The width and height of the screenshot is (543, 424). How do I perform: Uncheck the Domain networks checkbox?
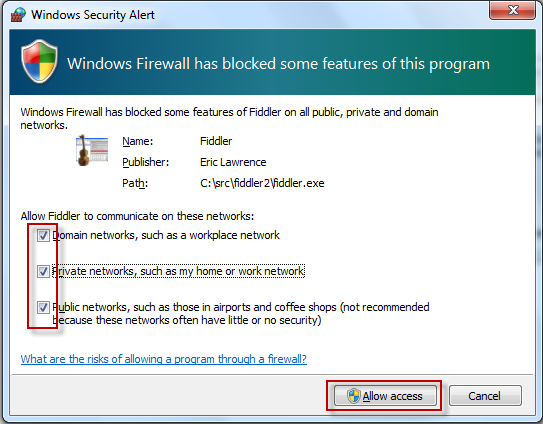tap(43, 236)
